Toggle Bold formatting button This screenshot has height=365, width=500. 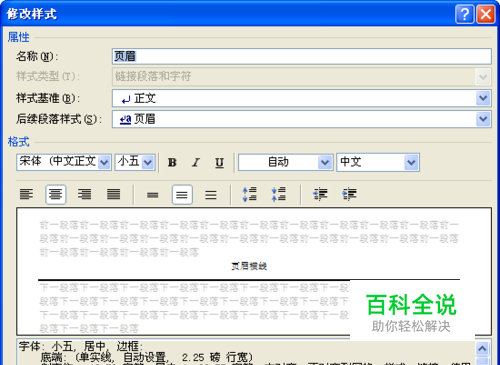click(172, 162)
